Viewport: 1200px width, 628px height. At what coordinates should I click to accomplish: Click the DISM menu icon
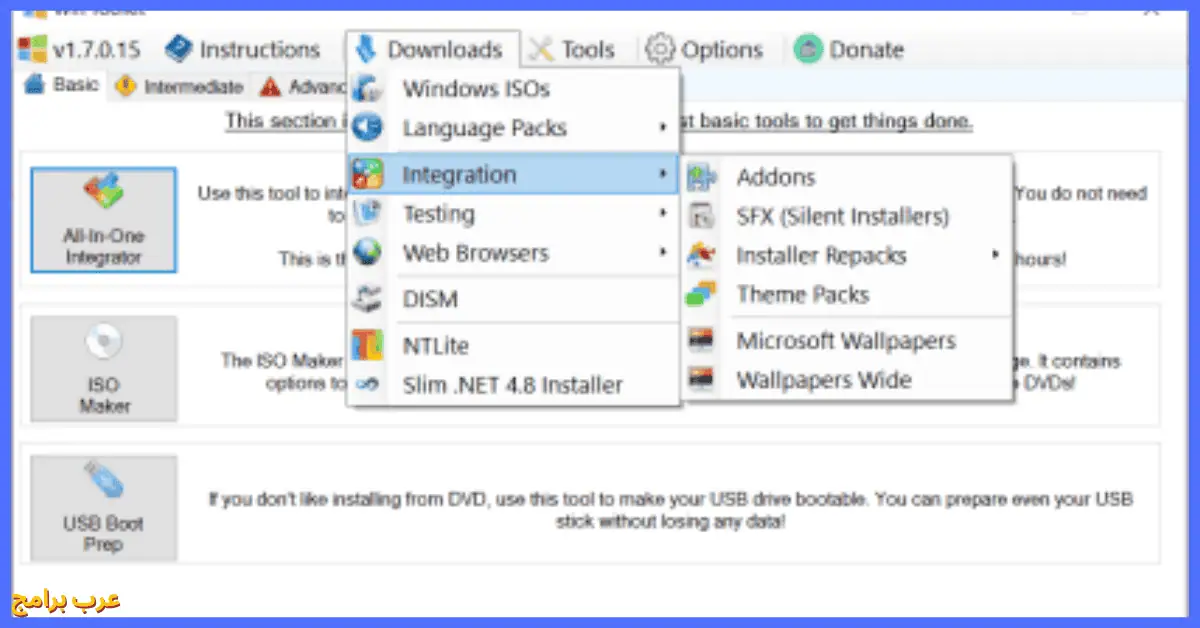[x=368, y=299]
